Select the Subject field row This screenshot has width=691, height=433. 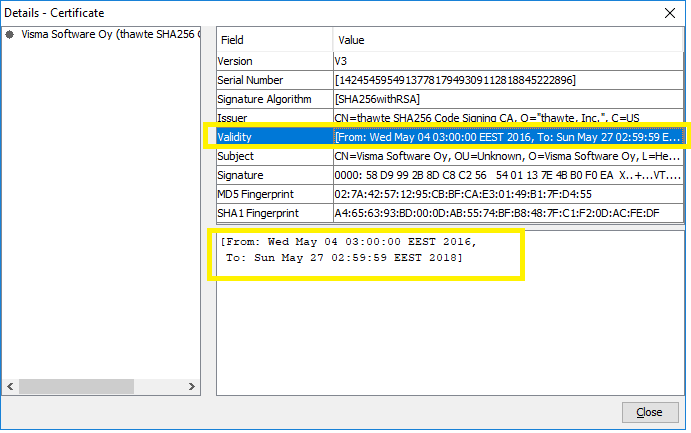pos(450,156)
